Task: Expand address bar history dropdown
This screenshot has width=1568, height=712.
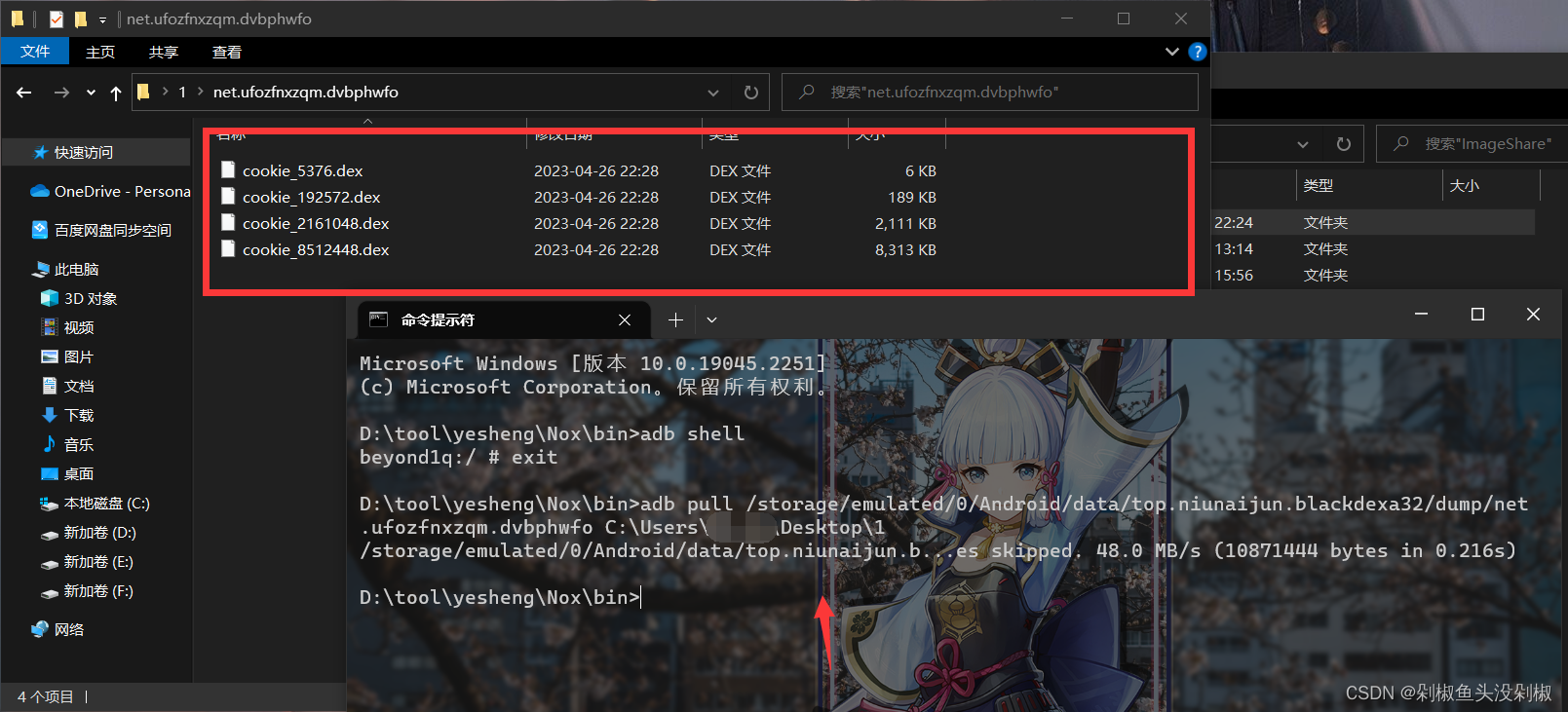Action: [x=713, y=93]
